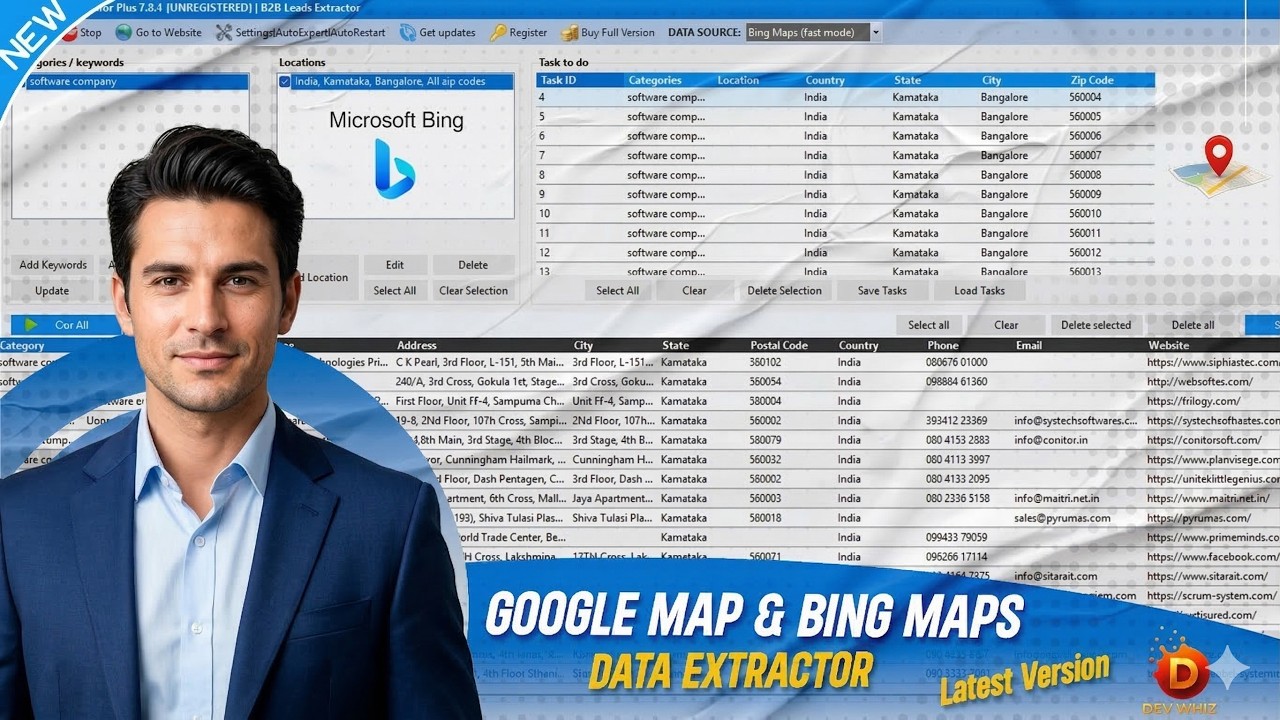Image resolution: width=1280 pixels, height=720 pixels.
Task: Click the Load Tasks button
Action: click(x=979, y=291)
